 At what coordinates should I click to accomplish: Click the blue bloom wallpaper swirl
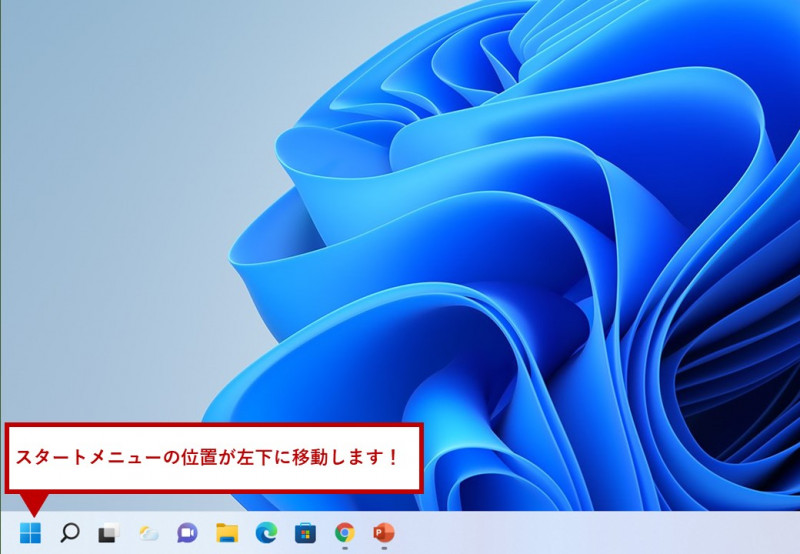(x=500, y=250)
